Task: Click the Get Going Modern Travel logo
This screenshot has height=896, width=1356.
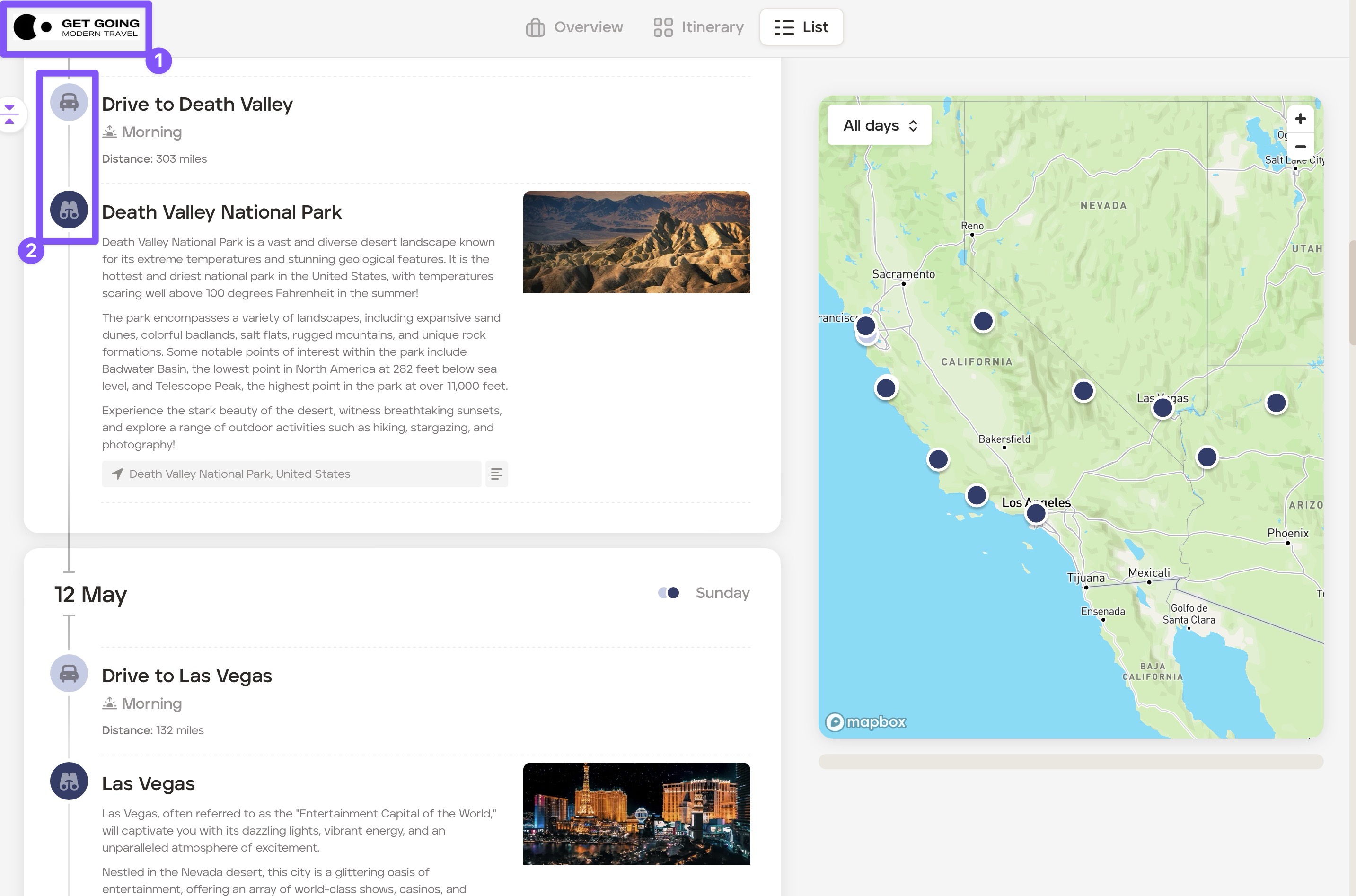Action: [x=76, y=27]
